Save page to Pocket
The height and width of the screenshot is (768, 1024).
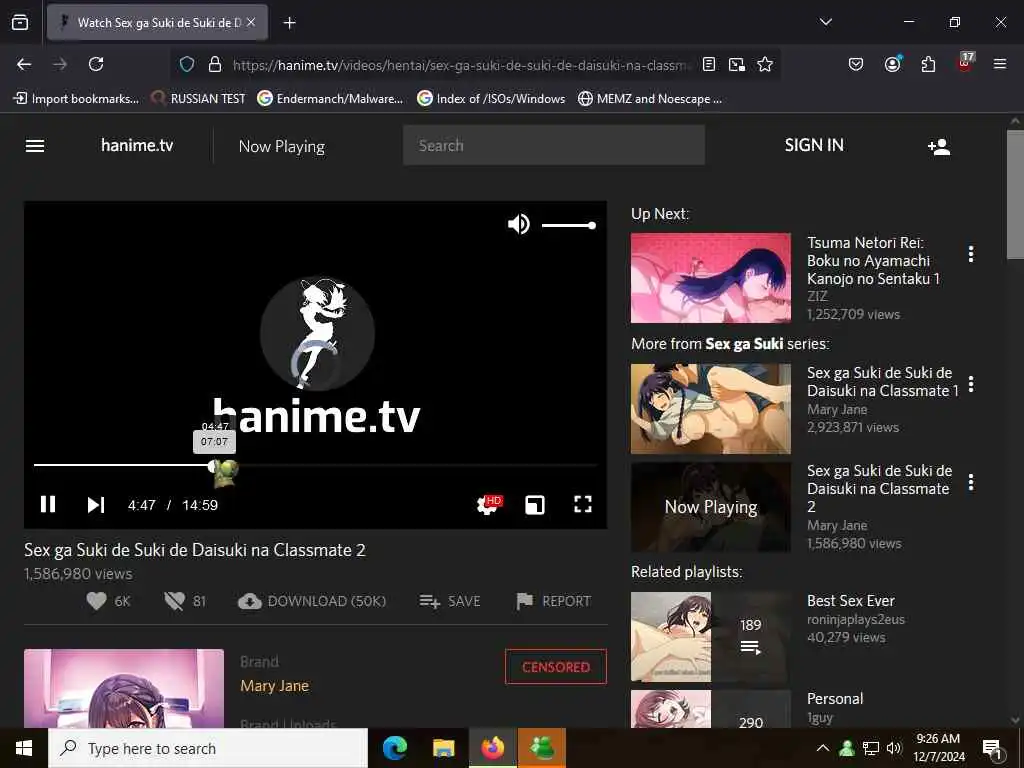pos(856,64)
